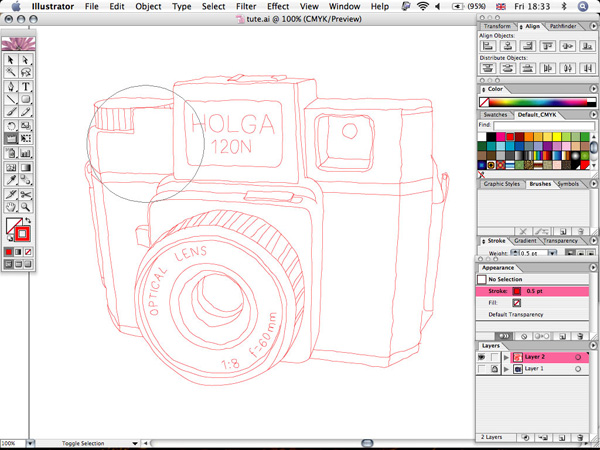Image resolution: width=600 pixels, height=450 pixels.
Task: Click Create New Layer icon in Layers panel
Action: (562, 437)
